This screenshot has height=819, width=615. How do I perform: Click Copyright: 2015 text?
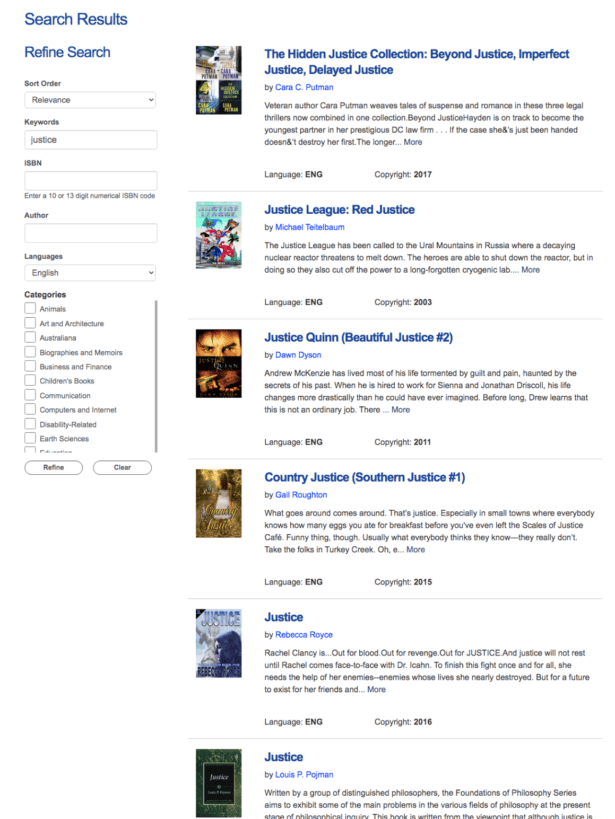[403, 582]
